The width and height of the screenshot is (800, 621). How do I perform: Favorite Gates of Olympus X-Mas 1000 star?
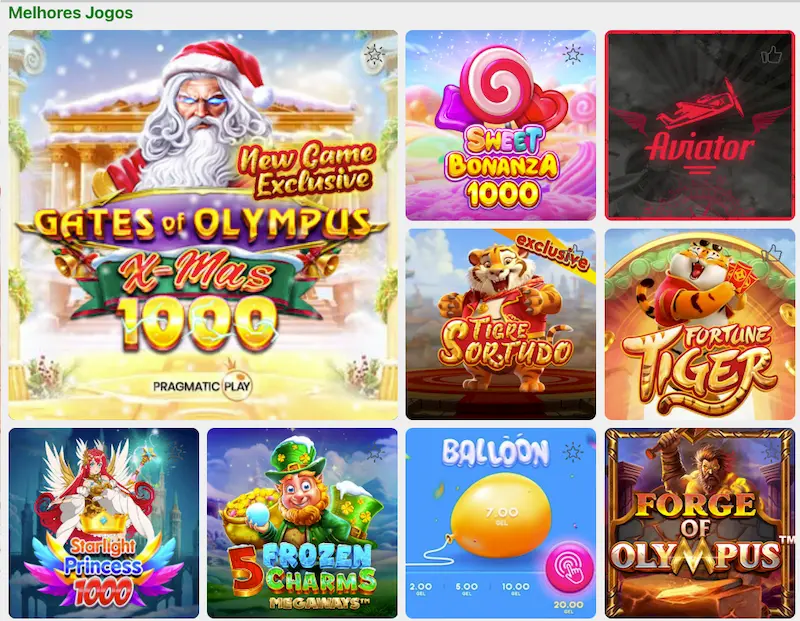pyautogui.click(x=374, y=55)
